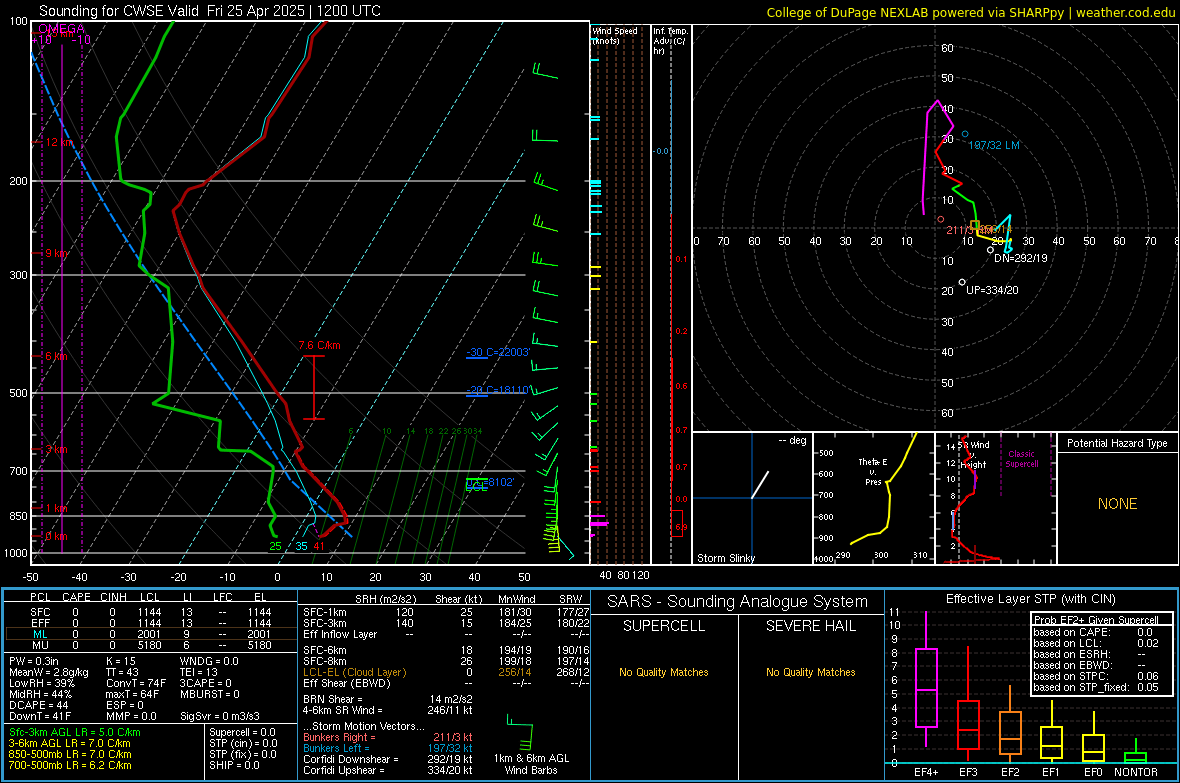The height and width of the screenshot is (783, 1180).
Task: Click the Prob EF2+ Given Supercell header
Action: (1096, 620)
